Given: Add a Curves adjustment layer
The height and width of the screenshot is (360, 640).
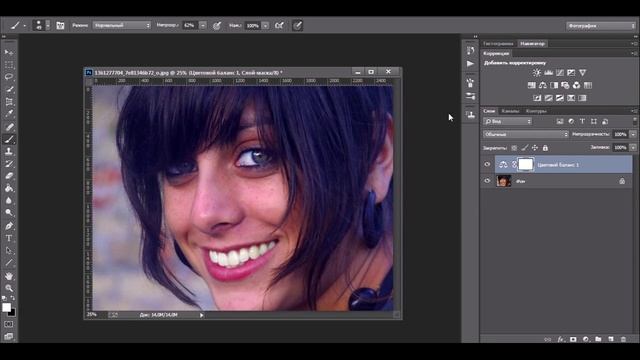Looking at the screenshot, I should (560, 73).
